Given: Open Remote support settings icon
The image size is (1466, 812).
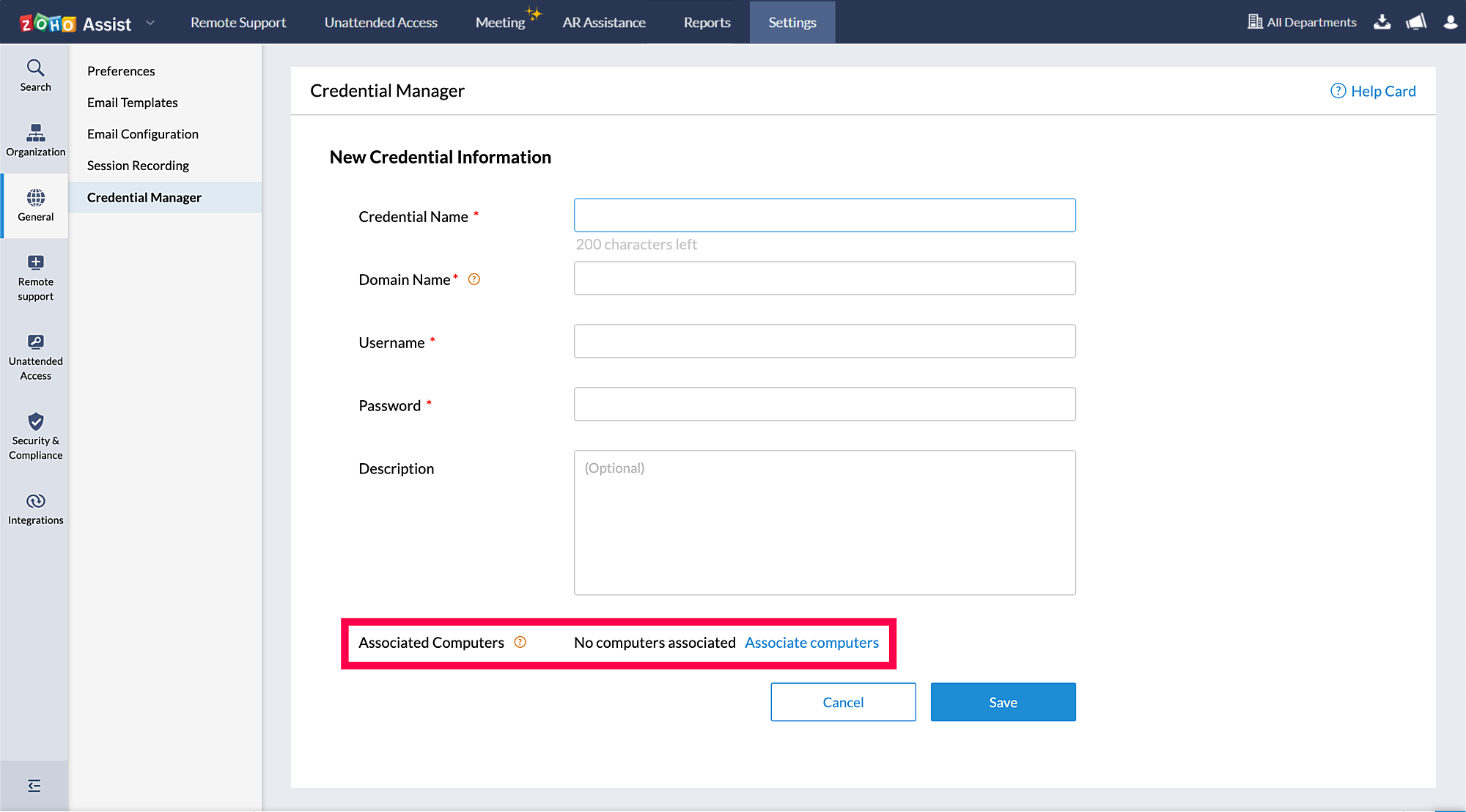Looking at the screenshot, I should [35, 278].
